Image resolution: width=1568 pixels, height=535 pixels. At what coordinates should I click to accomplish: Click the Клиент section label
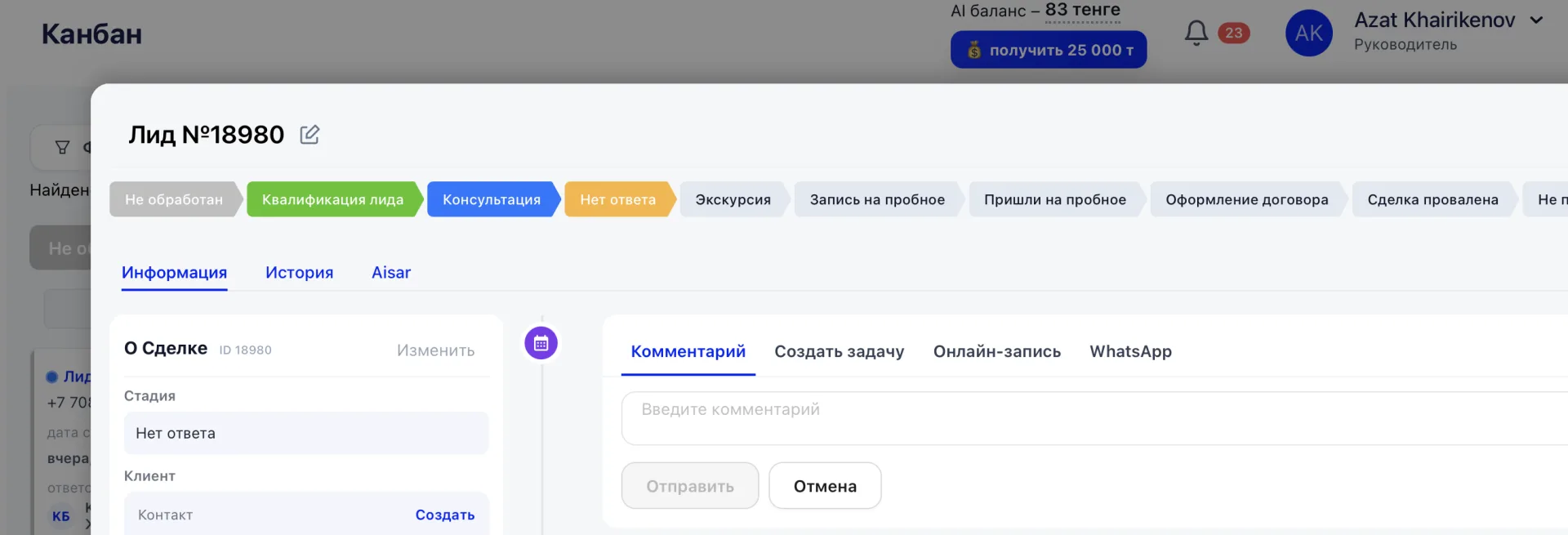point(149,475)
